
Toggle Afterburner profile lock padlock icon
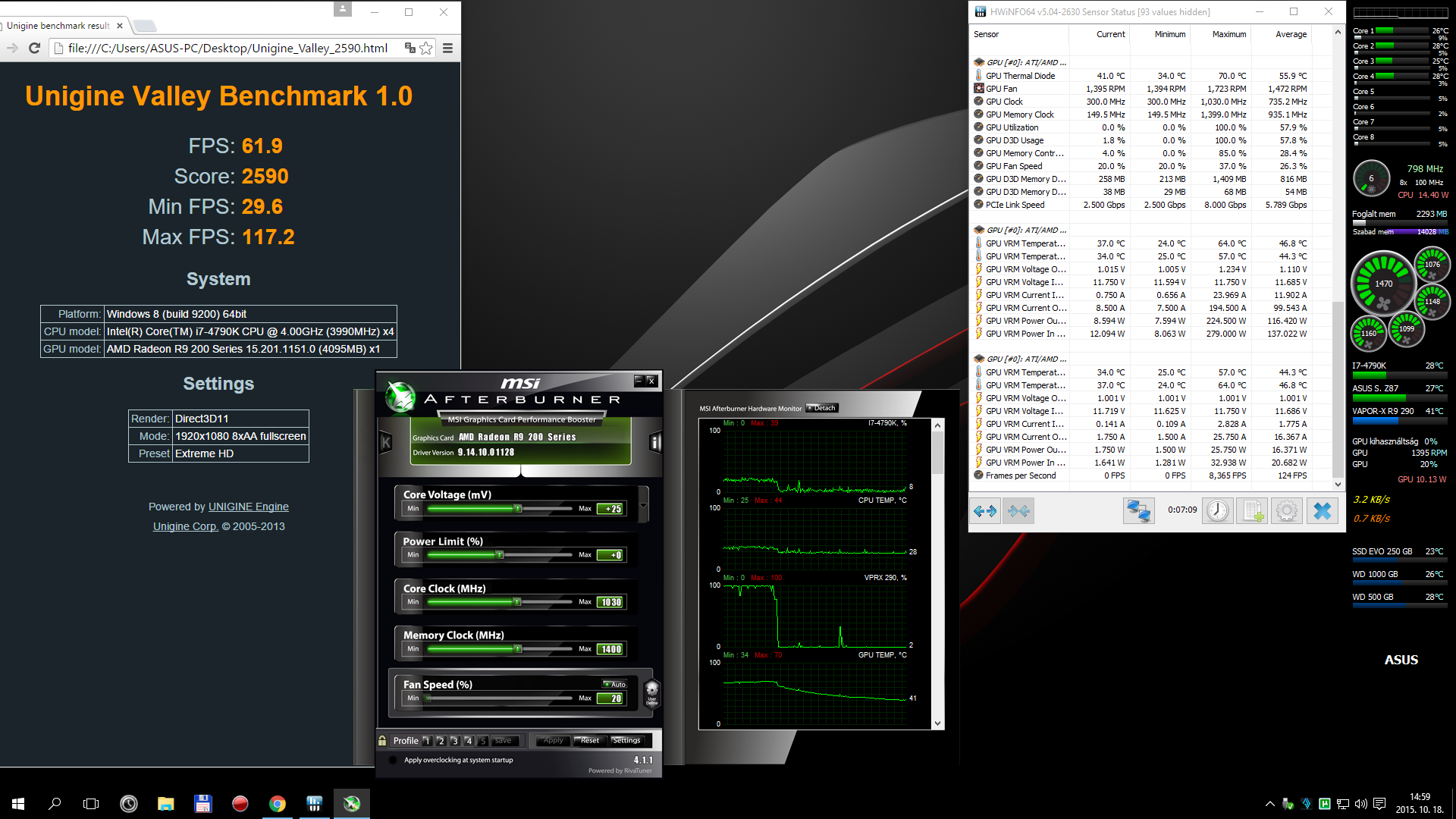[x=382, y=740]
